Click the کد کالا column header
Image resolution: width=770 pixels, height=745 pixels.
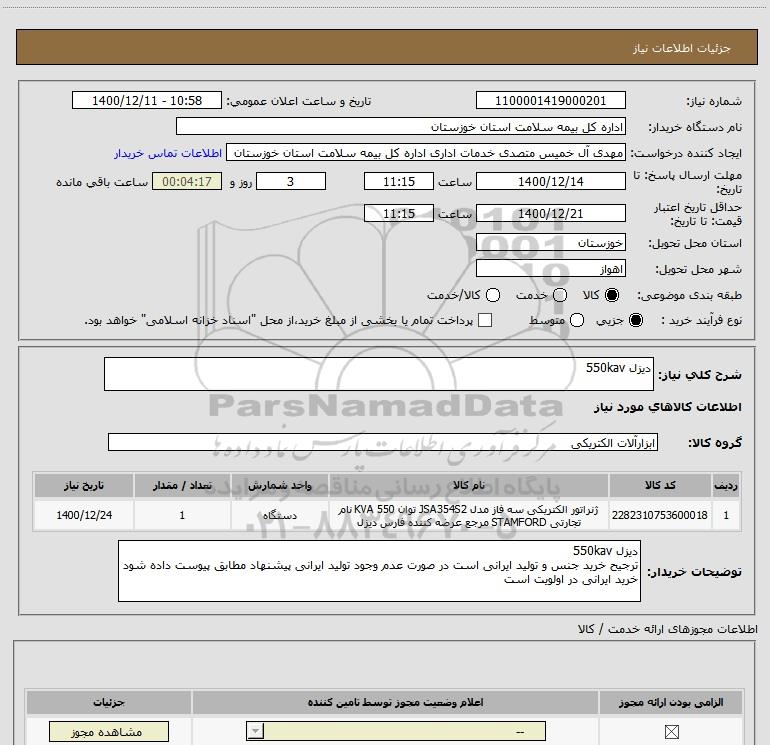pyautogui.click(x=660, y=486)
